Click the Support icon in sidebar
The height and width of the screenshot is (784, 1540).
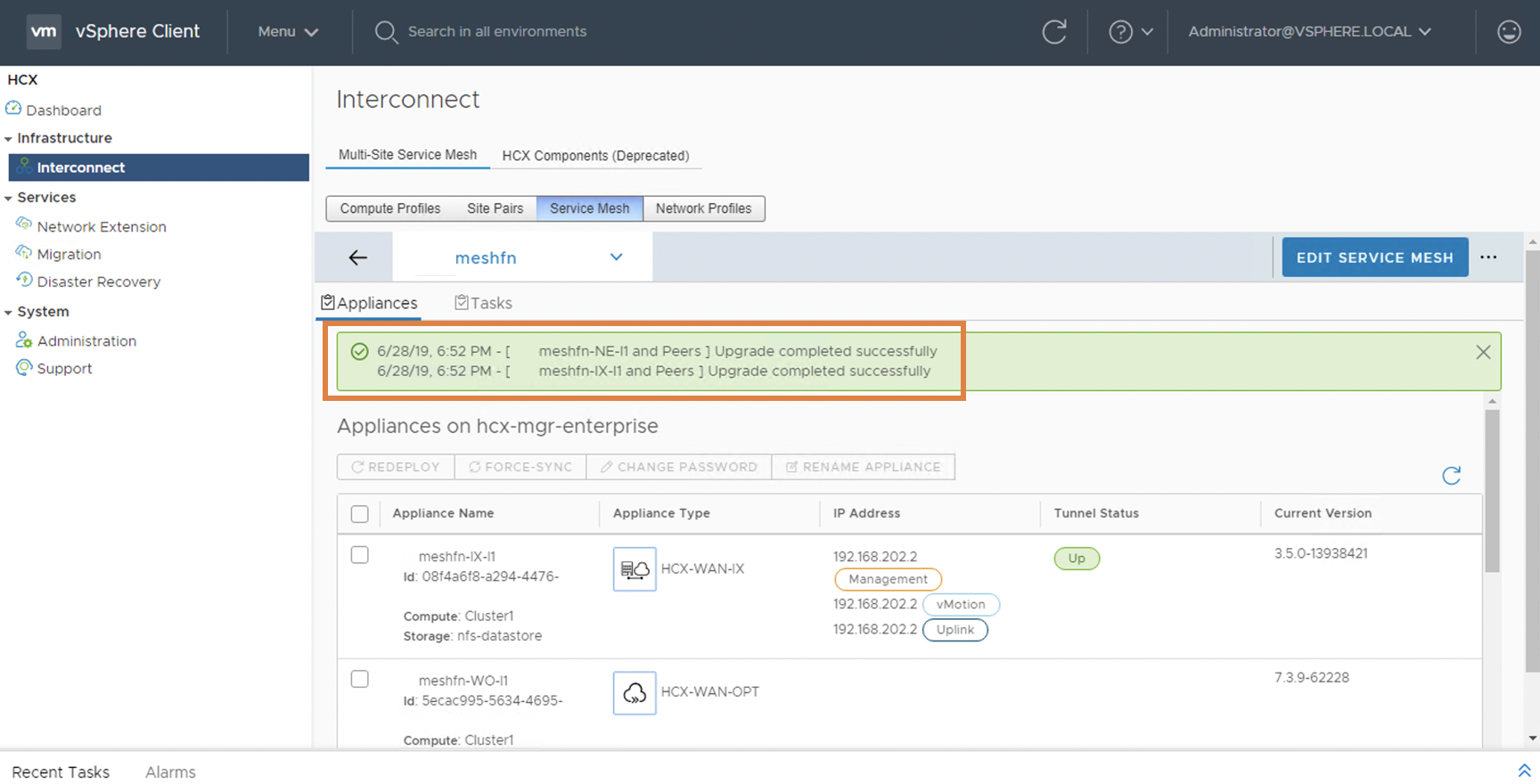pyautogui.click(x=24, y=367)
